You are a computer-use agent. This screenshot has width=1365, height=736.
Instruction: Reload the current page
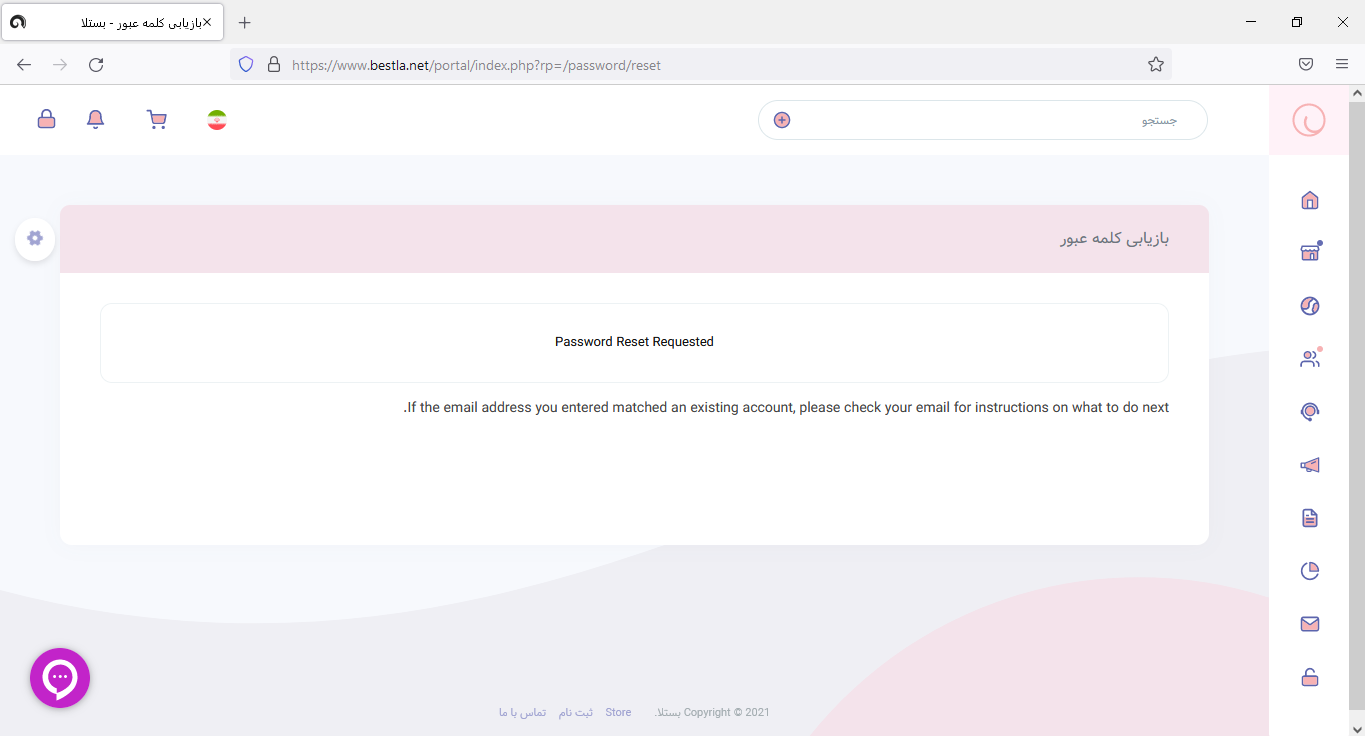(x=96, y=65)
